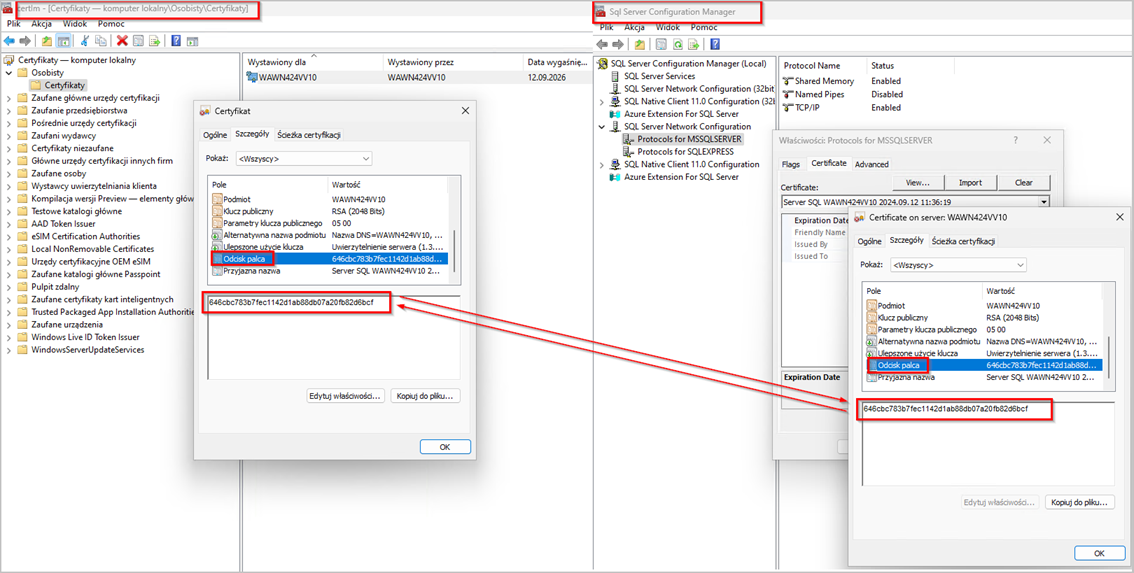Click SQL Server Configuration Manager (Local) root icon
Screen dimensions: 1134x573
[x=602, y=64]
